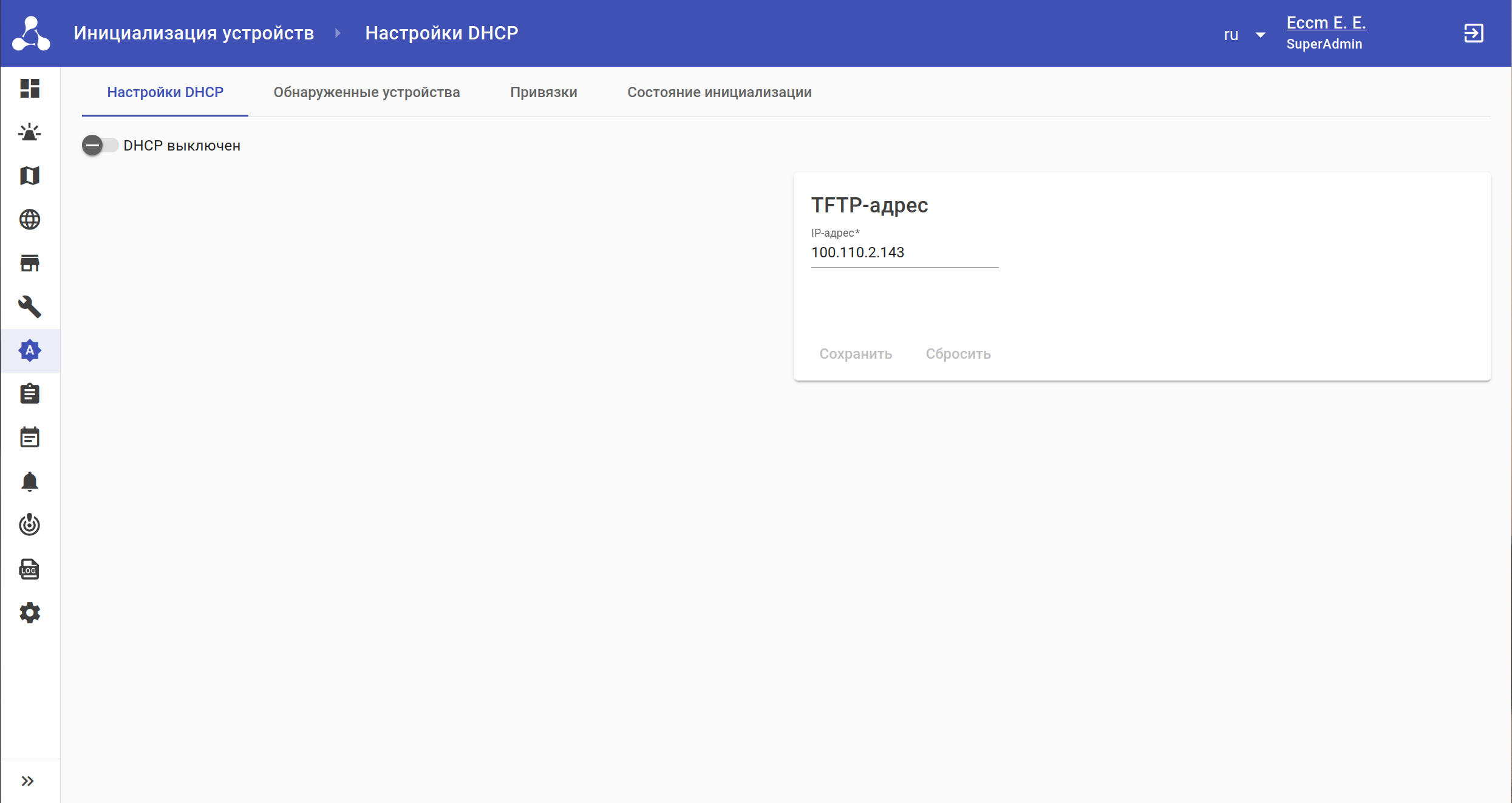Open the LOG file icon in sidebar
The height and width of the screenshot is (803, 1512).
(x=29, y=569)
